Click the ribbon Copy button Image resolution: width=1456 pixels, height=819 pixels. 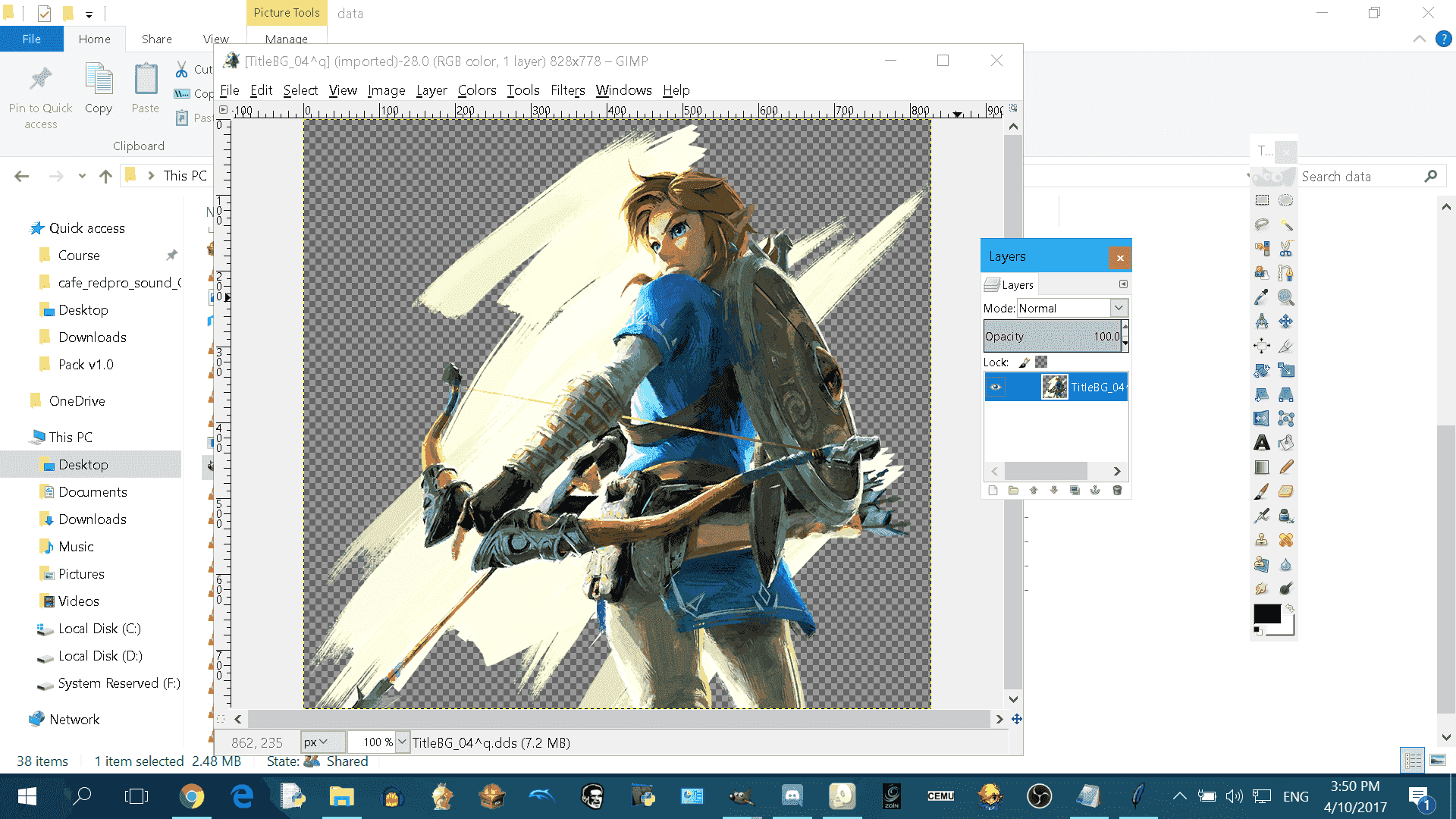[x=99, y=89]
